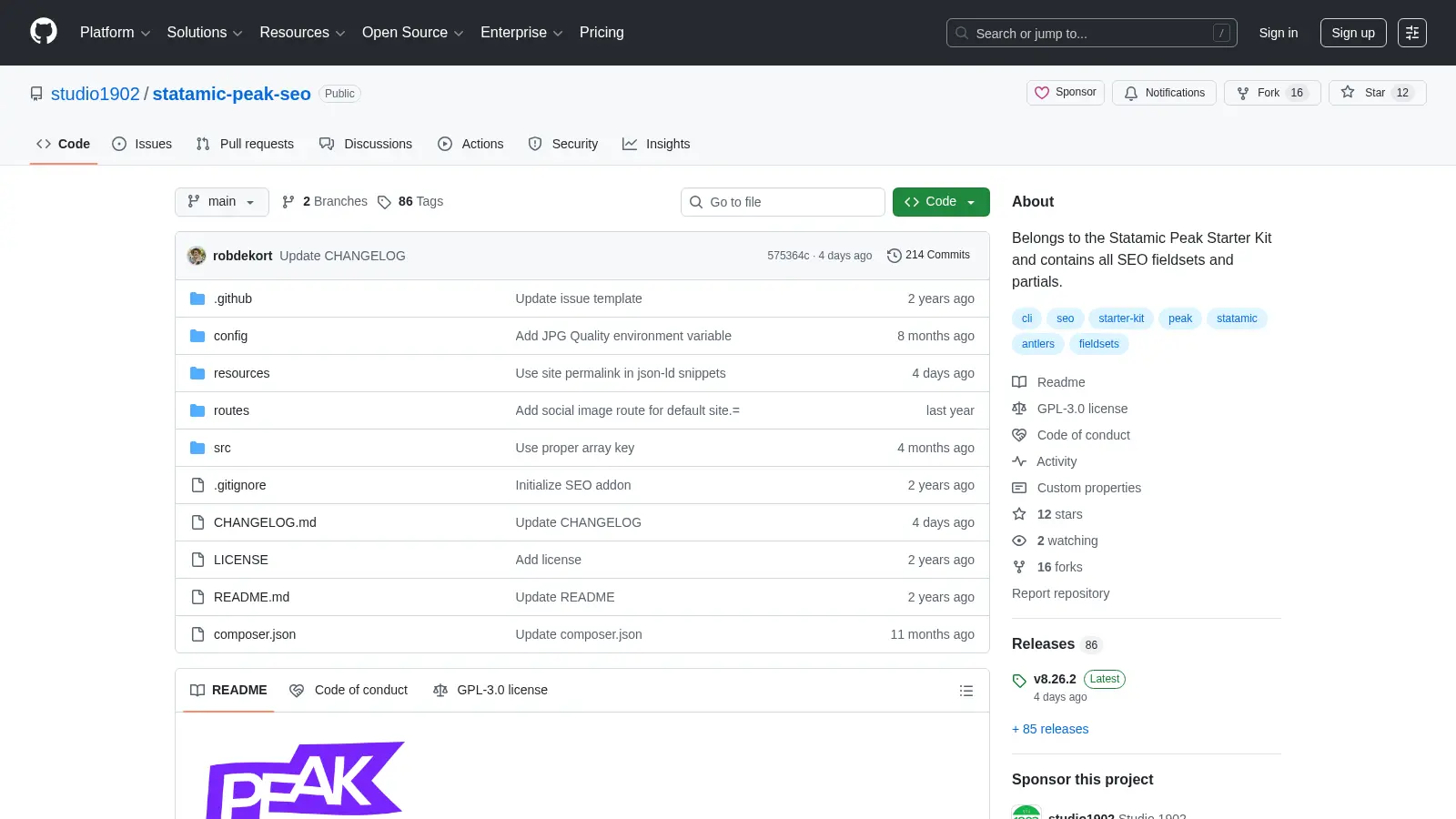The height and width of the screenshot is (819, 1456).
Task: Open the LICENSE file
Action: [x=241, y=560]
